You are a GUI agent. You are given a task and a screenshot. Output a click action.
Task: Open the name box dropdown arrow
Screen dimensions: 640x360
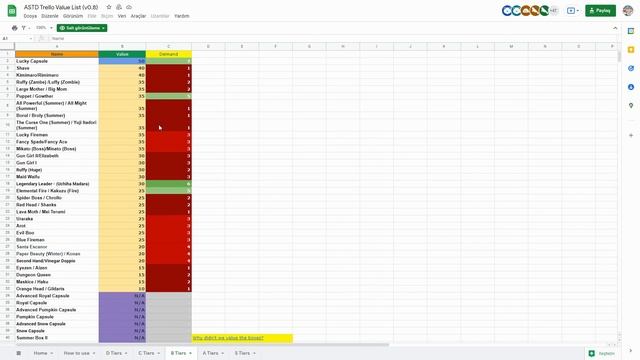pyautogui.click(x=31, y=38)
